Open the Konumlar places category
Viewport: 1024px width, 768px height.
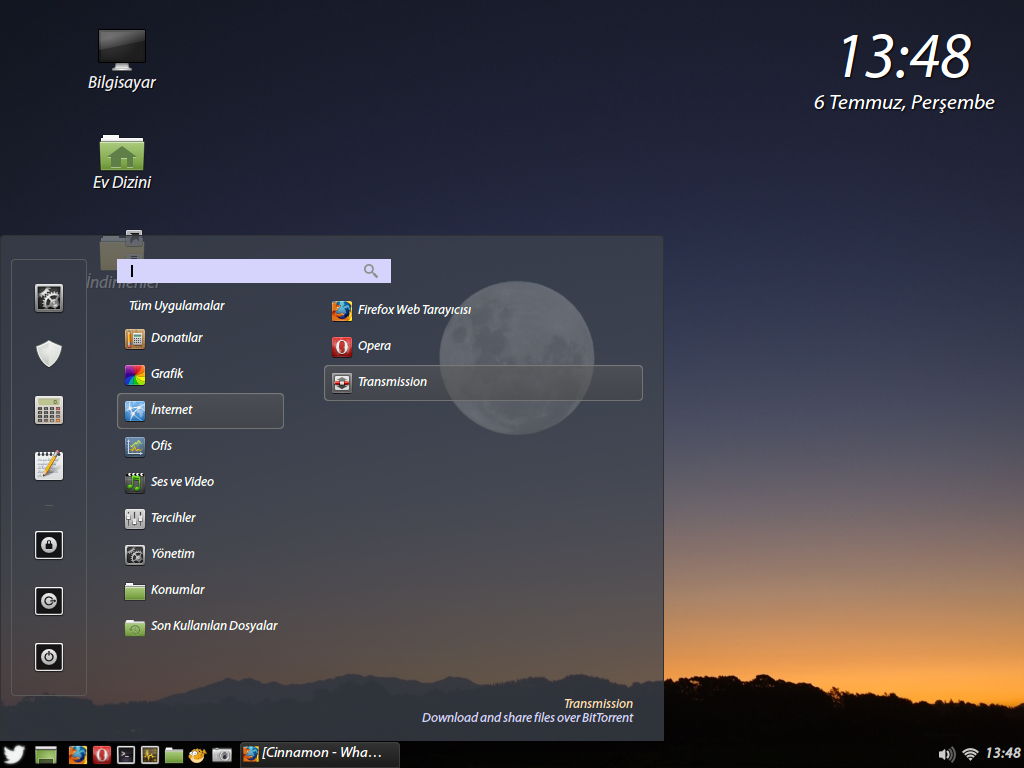[200, 590]
